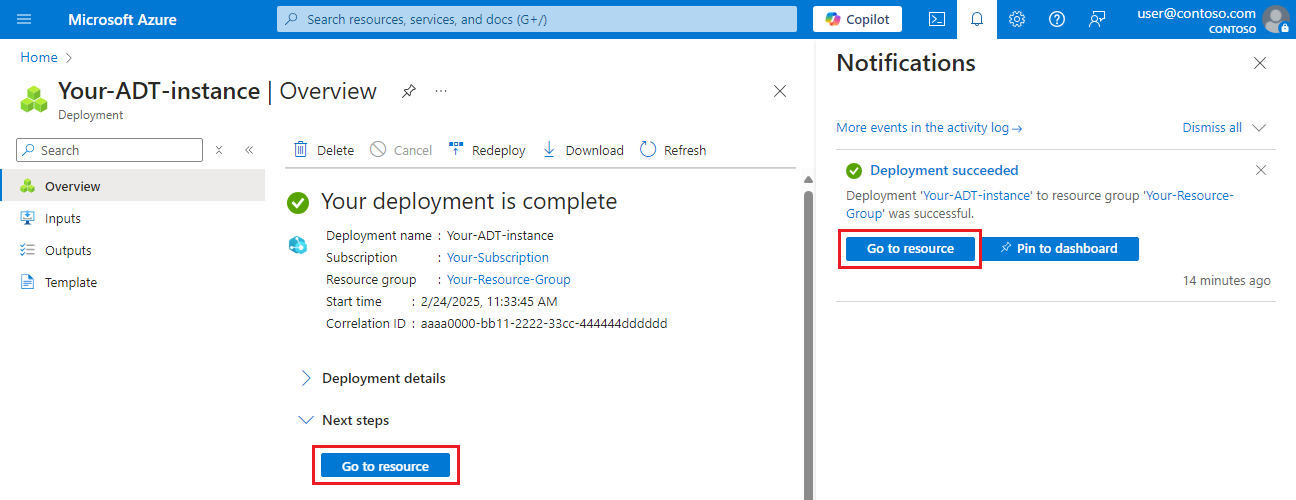Select Inputs in the left menu

tap(63, 218)
